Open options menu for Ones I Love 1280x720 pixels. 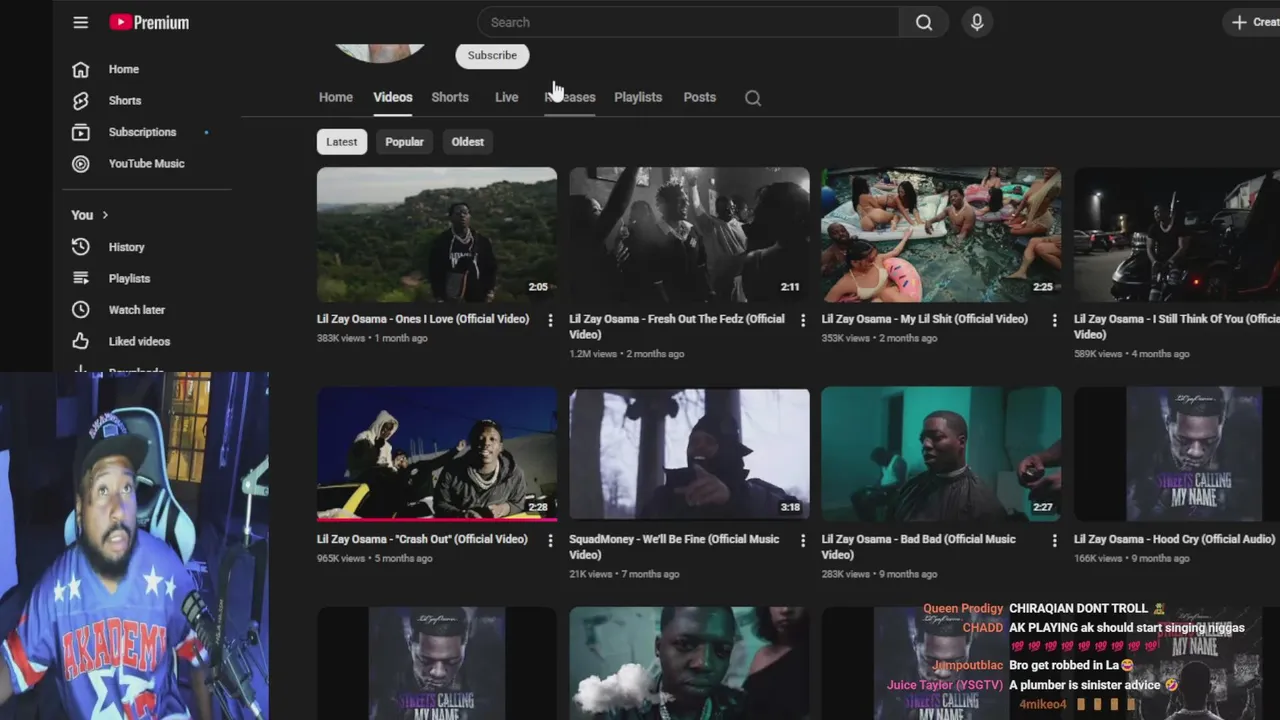tap(550, 320)
